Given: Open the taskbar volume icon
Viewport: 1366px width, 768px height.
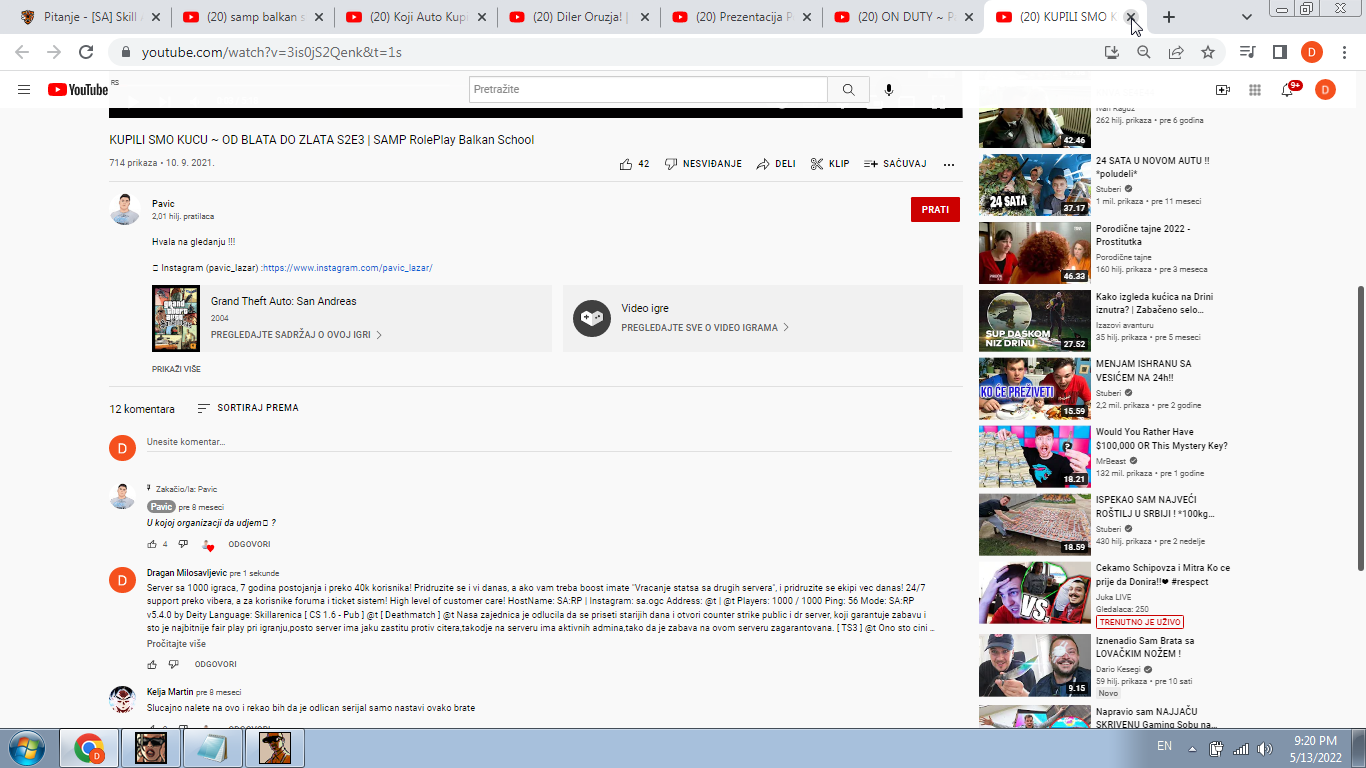Looking at the screenshot, I should [1265, 748].
